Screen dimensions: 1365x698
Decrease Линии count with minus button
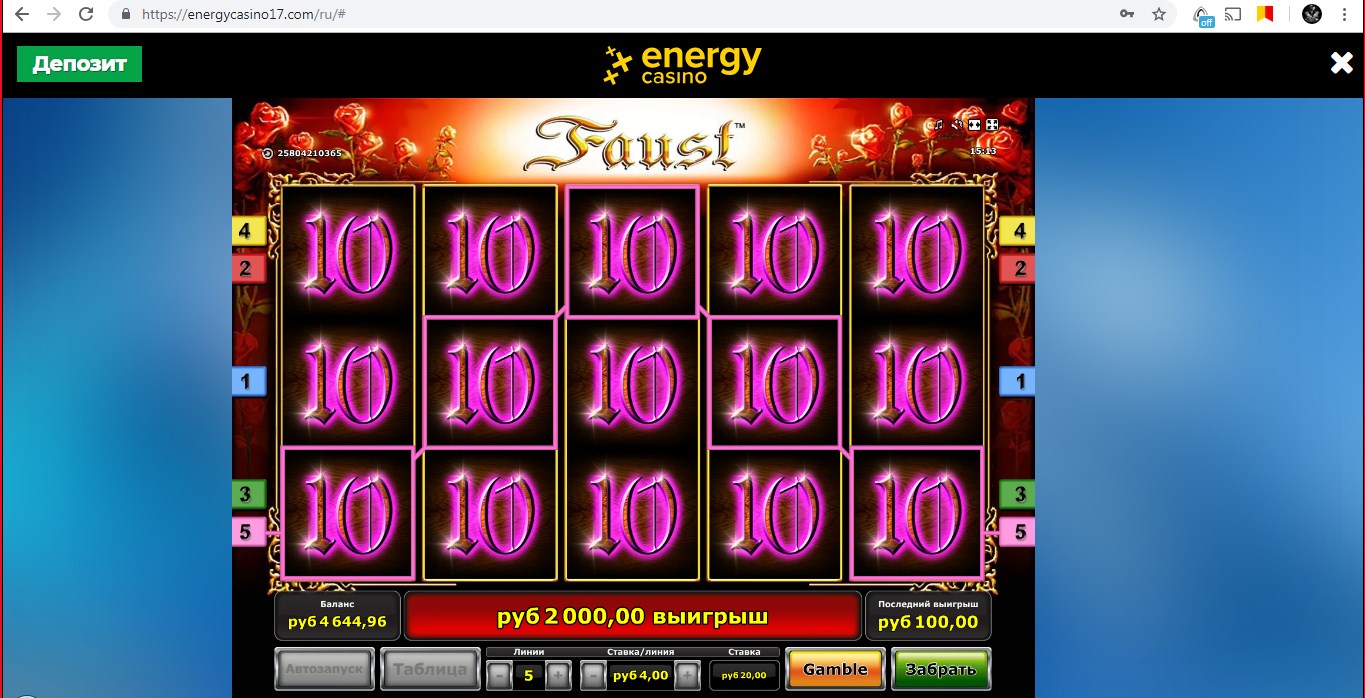[x=499, y=675]
